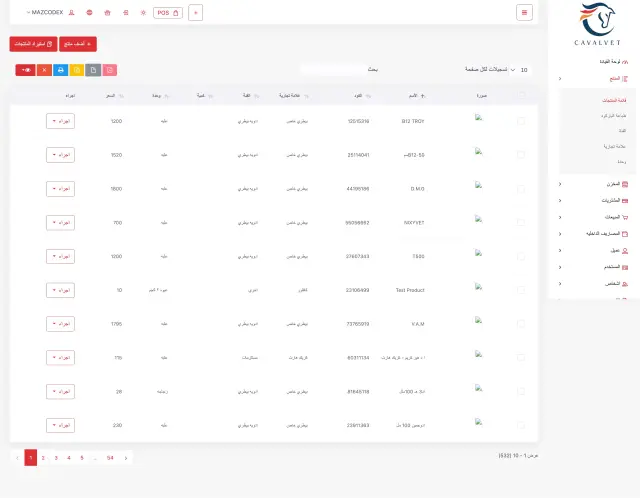Image resolution: width=640 pixels, height=498 pixels.
Task: Click the next page arrow in pagination
Action: pyautogui.click(x=126, y=458)
